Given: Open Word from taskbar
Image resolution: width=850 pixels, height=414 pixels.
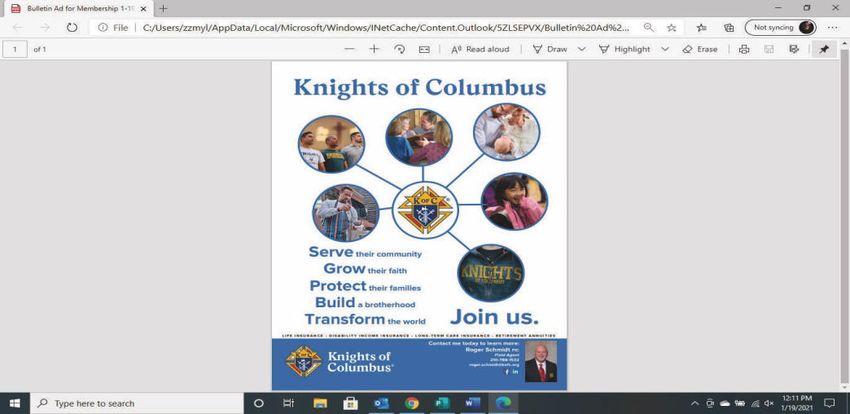Looking at the screenshot, I should click(x=473, y=403).
